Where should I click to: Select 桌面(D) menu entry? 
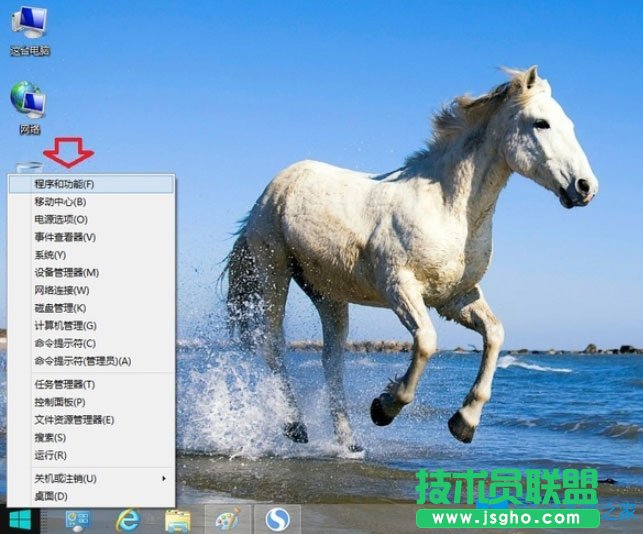tap(91, 496)
